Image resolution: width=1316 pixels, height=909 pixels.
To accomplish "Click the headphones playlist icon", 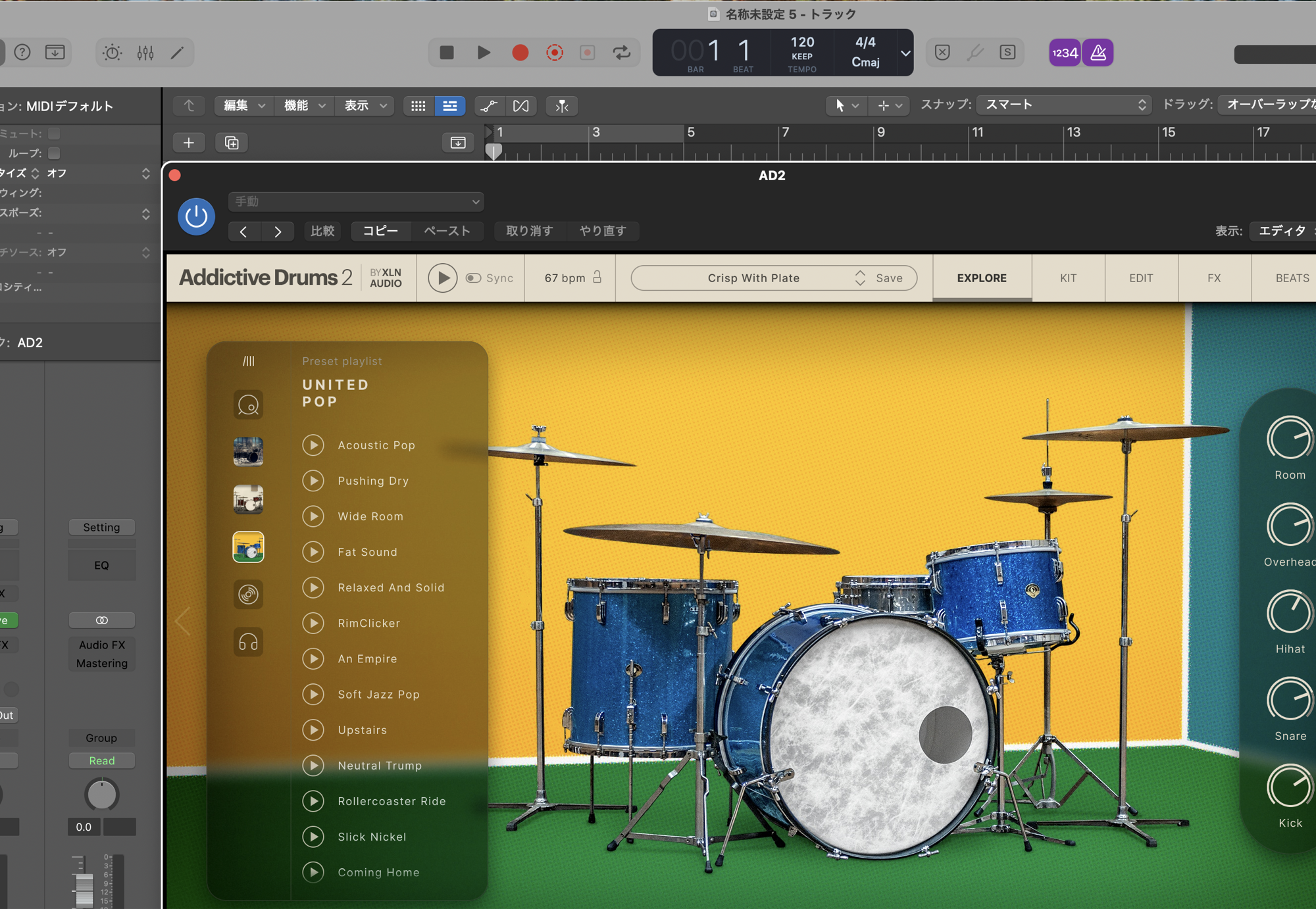I will (x=248, y=642).
